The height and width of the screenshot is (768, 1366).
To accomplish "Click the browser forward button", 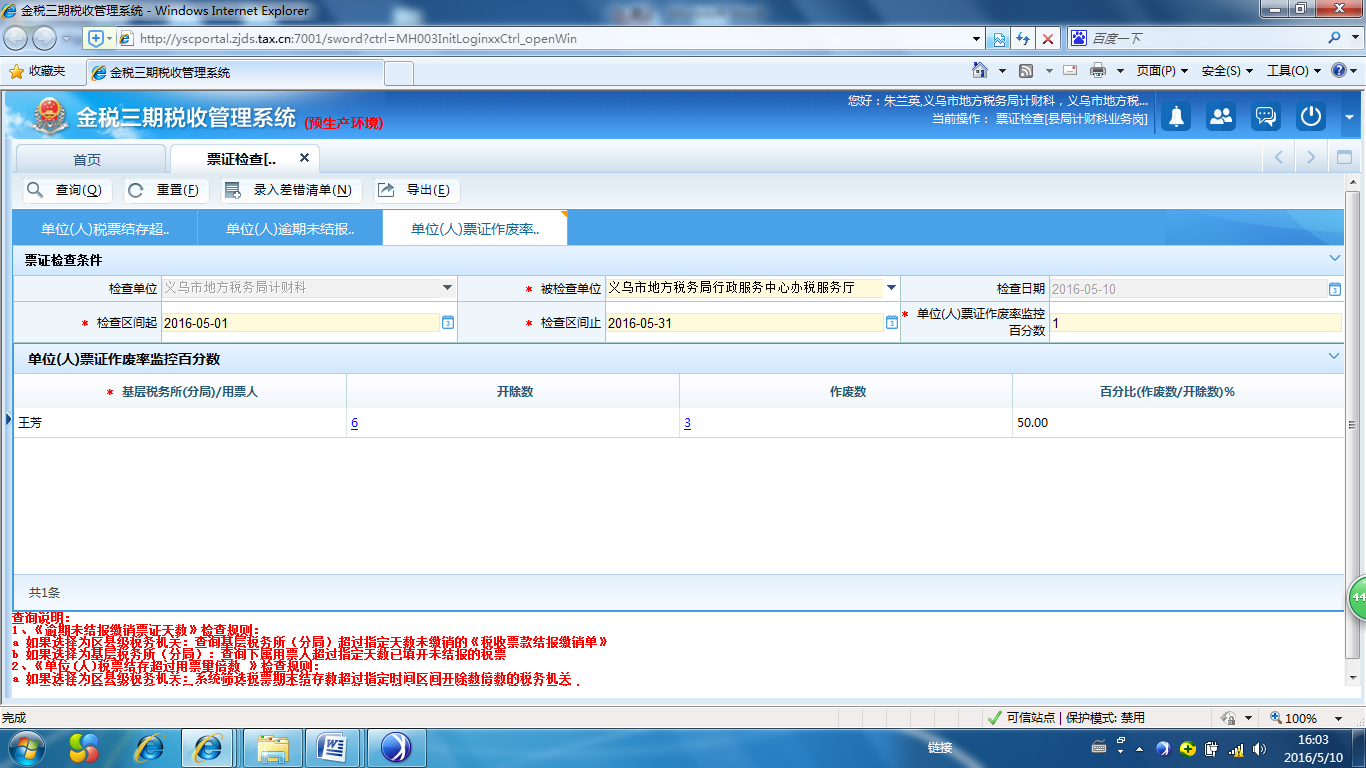I will click(45, 38).
